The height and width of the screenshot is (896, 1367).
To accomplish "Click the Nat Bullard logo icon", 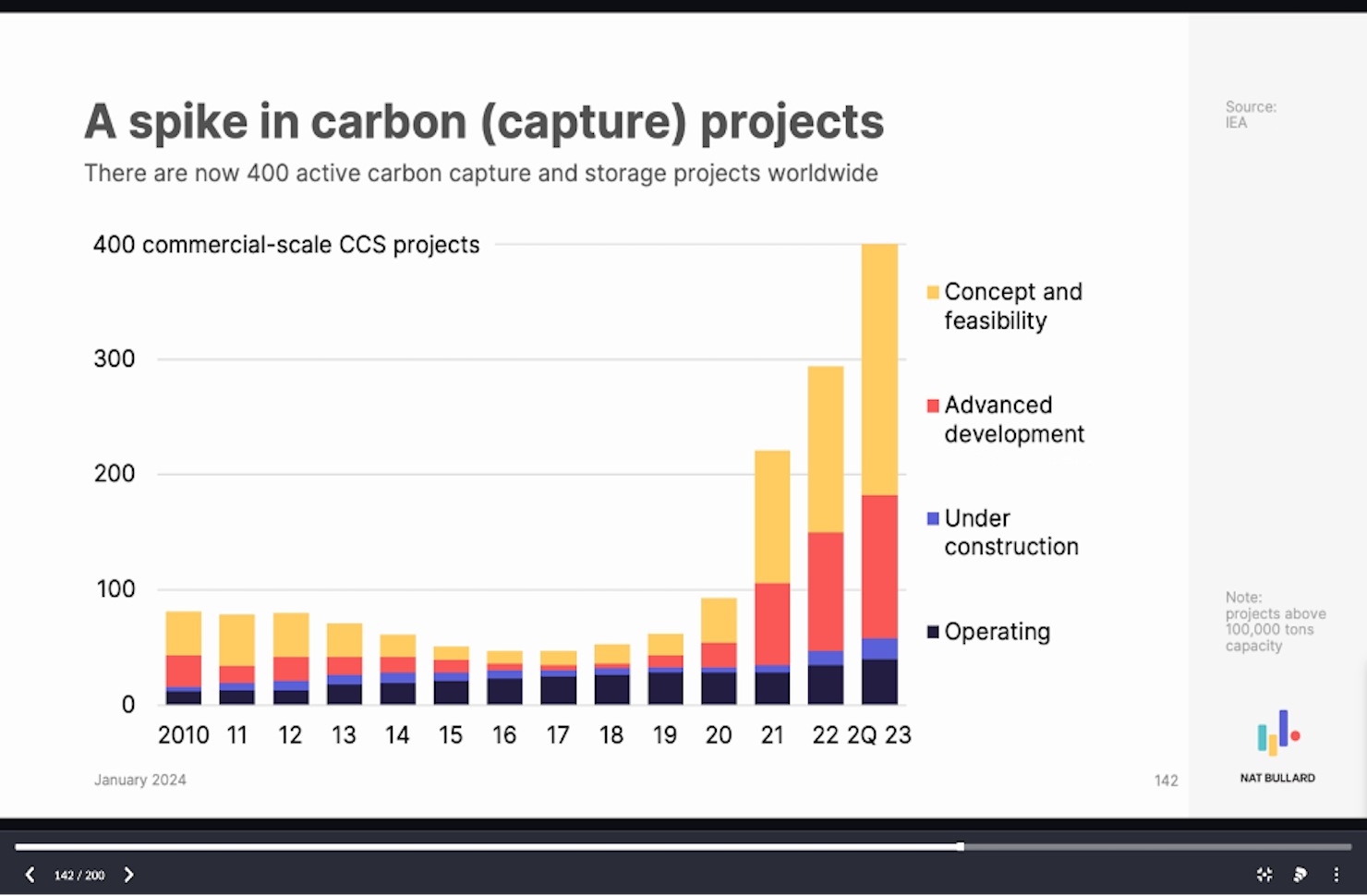I will (x=1278, y=733).
